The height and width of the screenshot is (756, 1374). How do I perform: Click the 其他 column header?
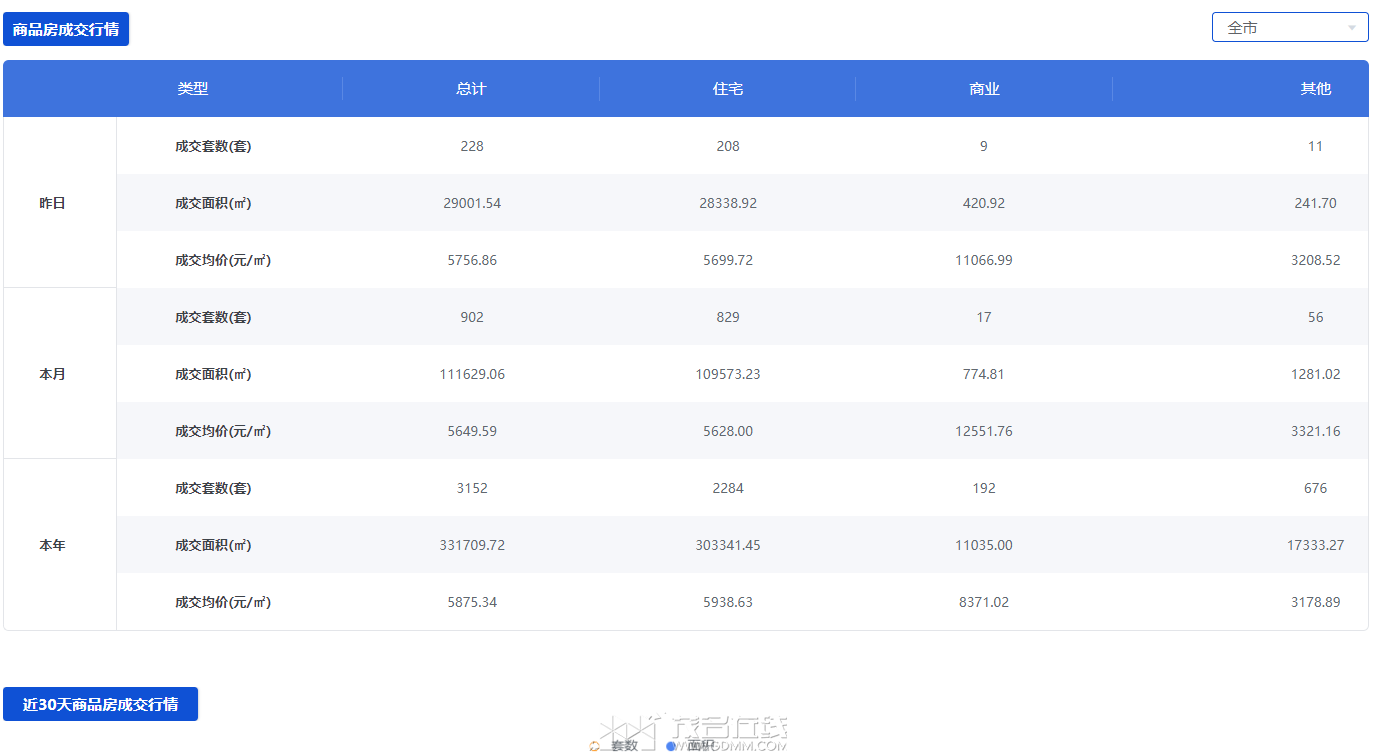click(x=1315, y=89)
